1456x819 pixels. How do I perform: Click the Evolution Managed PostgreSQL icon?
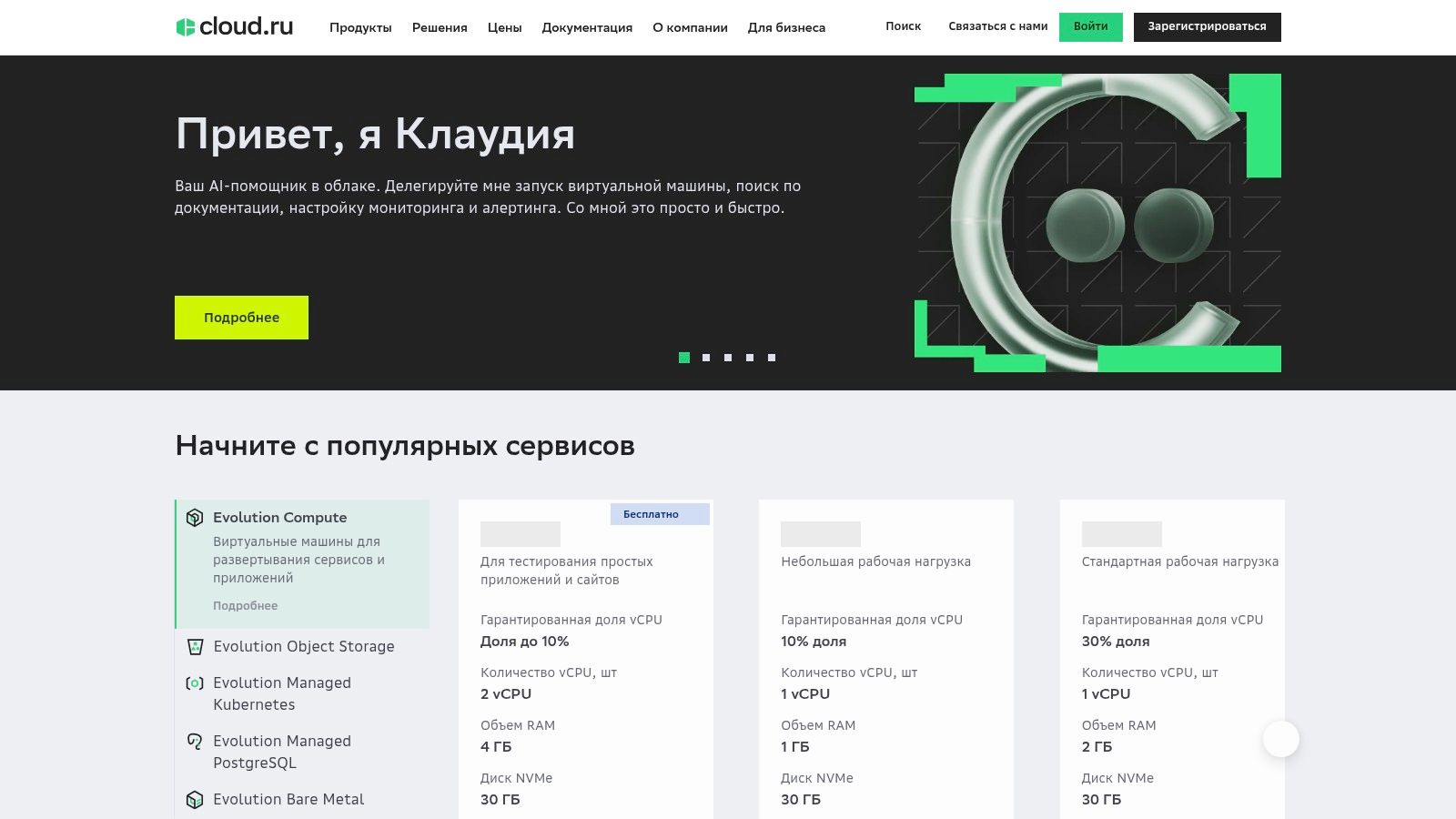[195, 742]
